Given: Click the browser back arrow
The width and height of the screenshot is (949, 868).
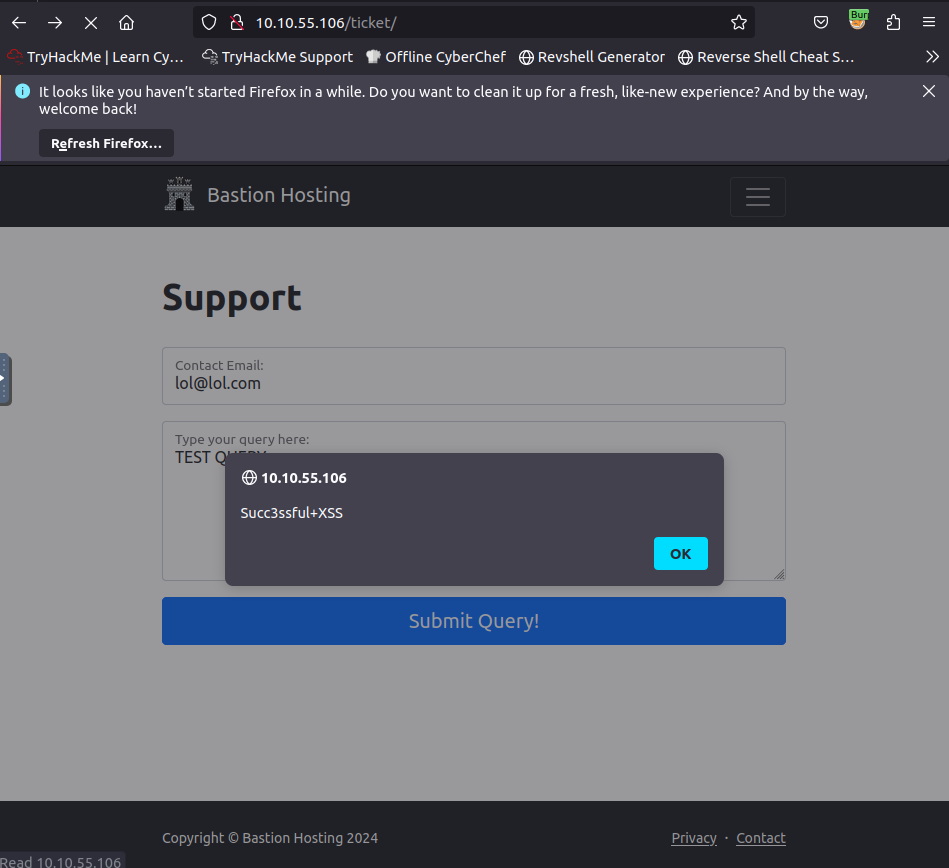Looking at the screenshot, I should pos(19,22).
